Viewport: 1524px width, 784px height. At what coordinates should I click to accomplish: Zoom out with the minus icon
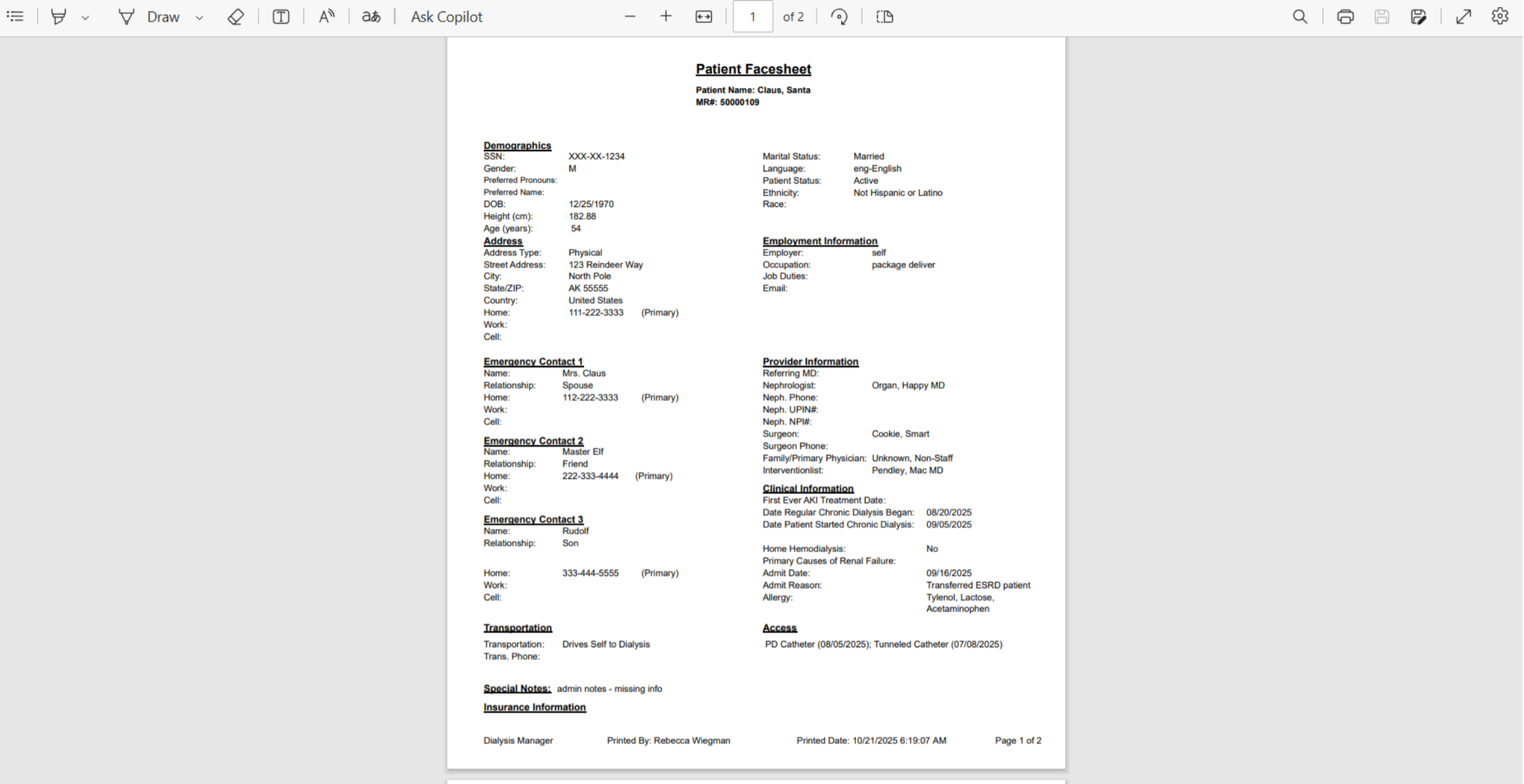pos(630,17)
